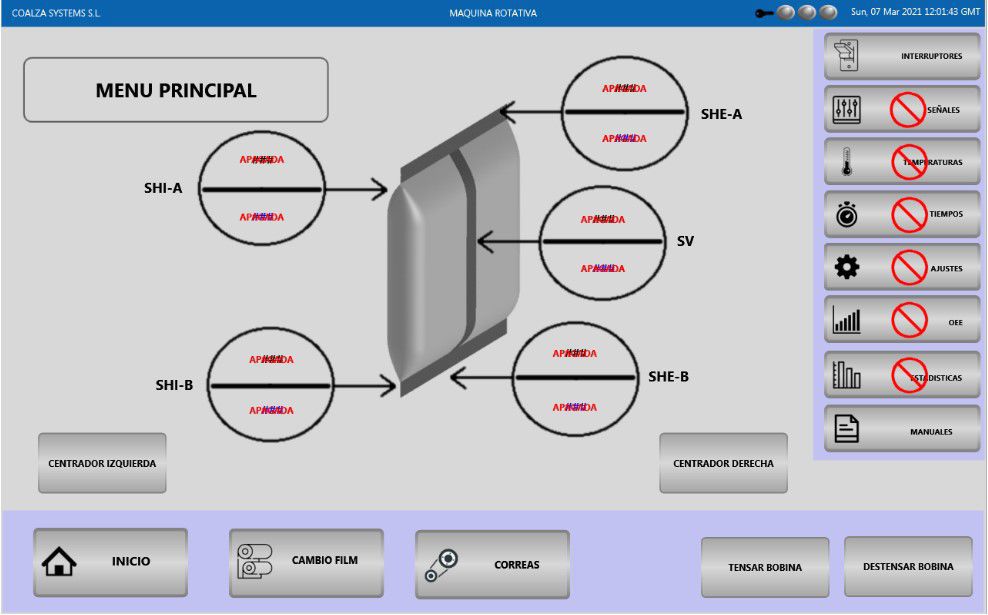
Task: Activate DESTENSAR BOBINA
Action: click(907, 567)
